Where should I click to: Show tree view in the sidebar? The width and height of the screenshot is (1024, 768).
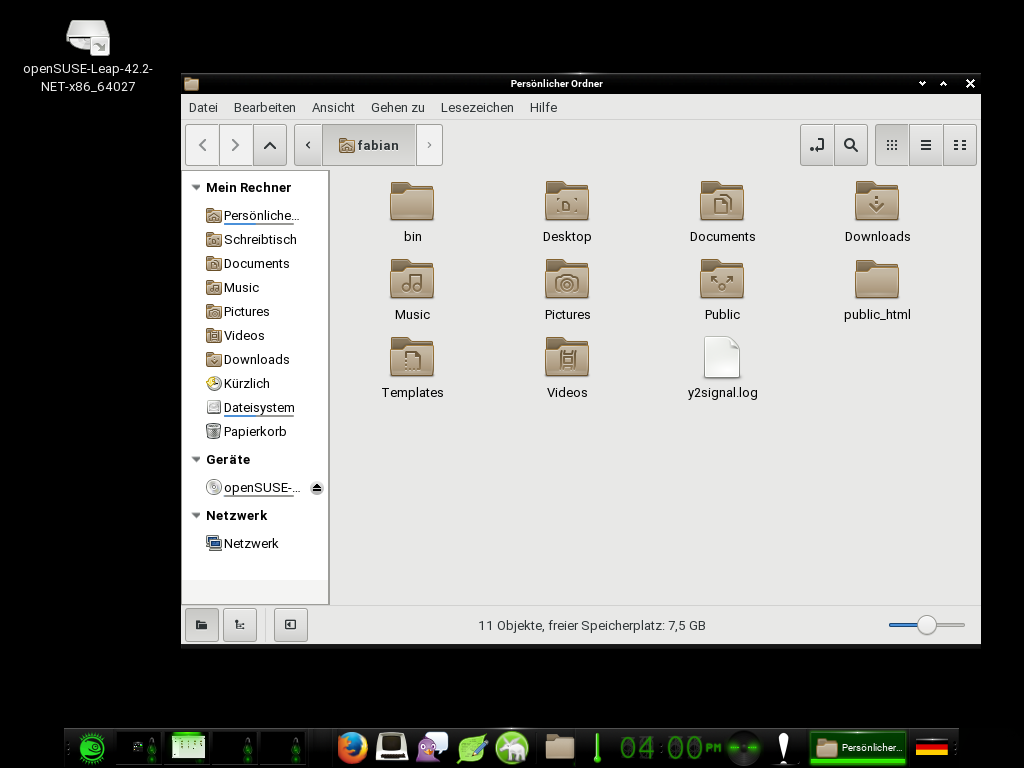pos(239,625)
